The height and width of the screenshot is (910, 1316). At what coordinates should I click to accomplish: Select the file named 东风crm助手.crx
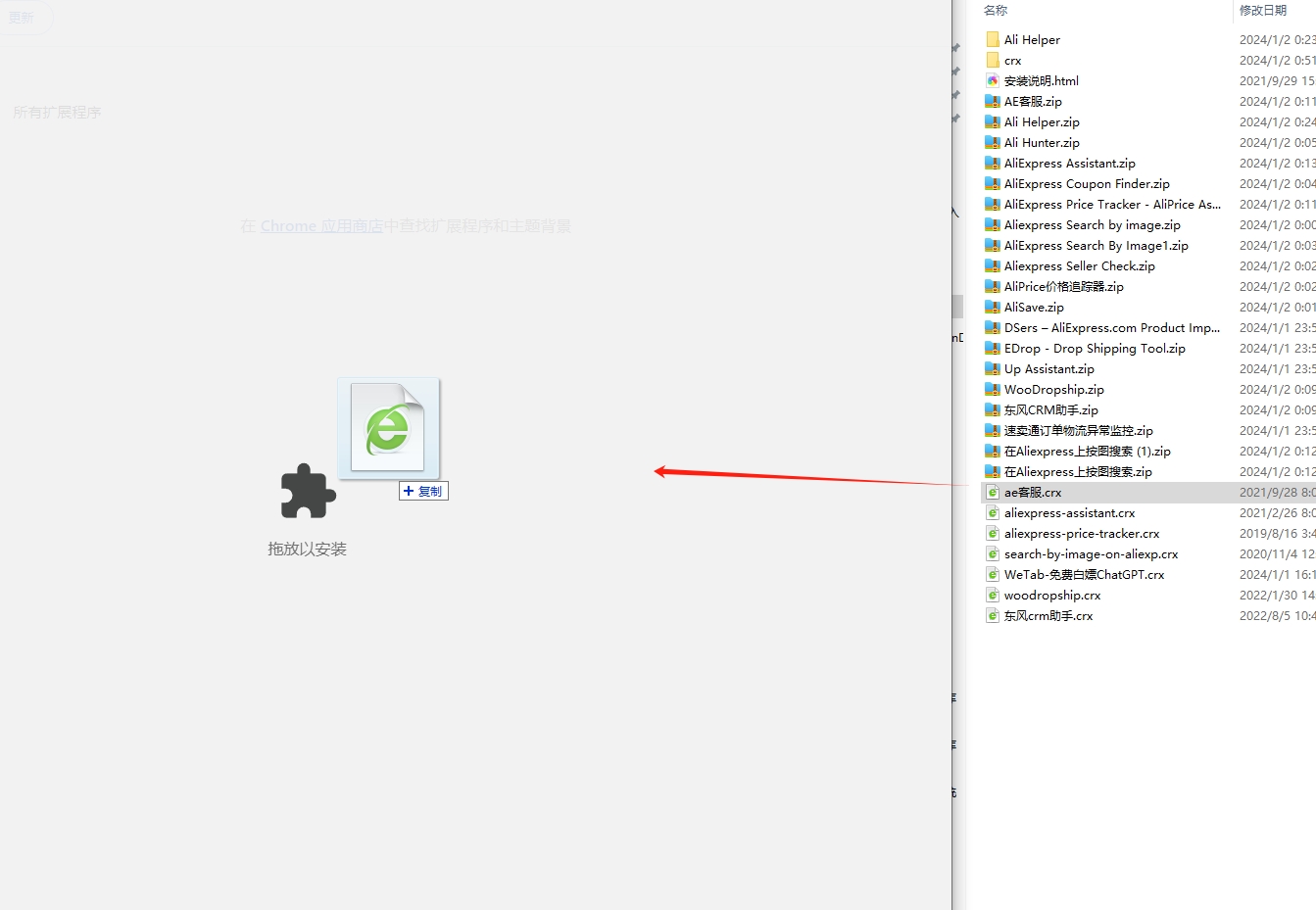[x=1048, y=615]
